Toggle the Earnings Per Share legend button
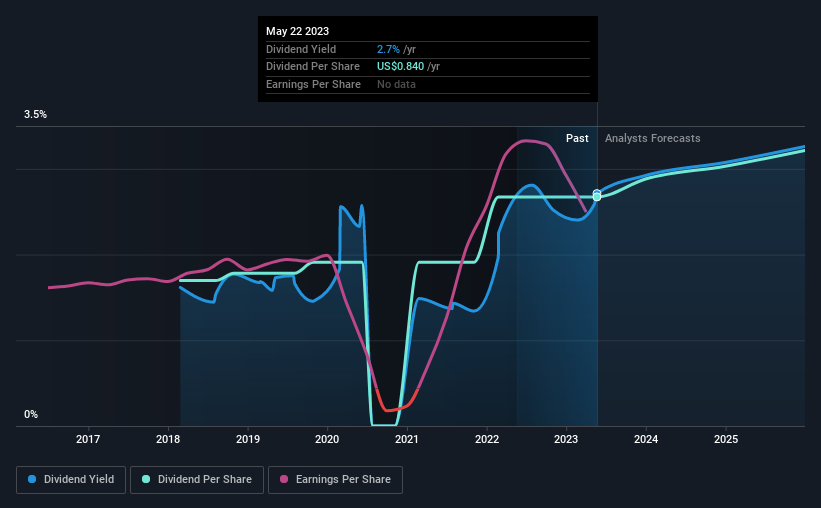 point(335,480)
